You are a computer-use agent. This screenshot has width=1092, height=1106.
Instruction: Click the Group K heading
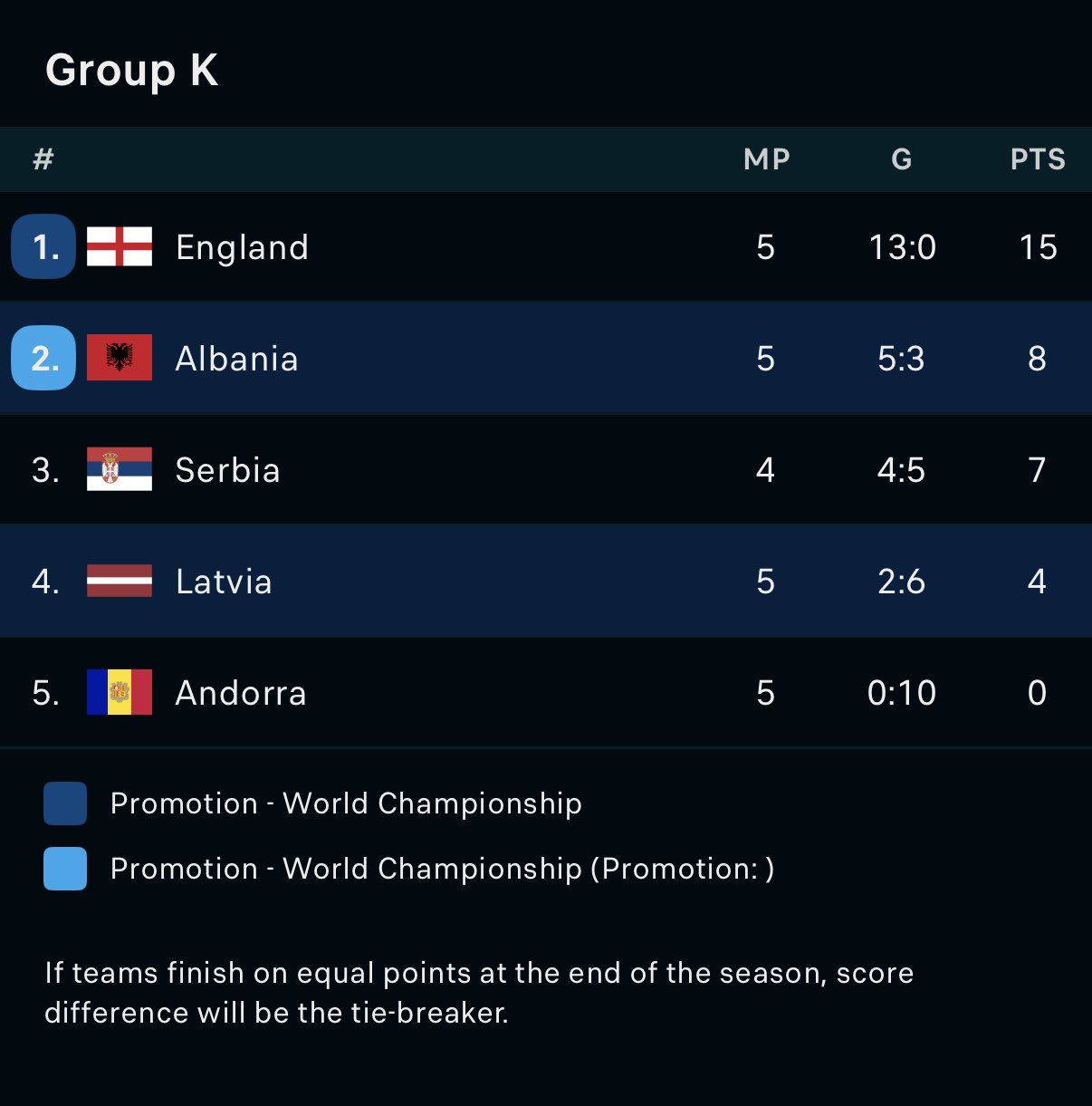[x=132, y=70]
